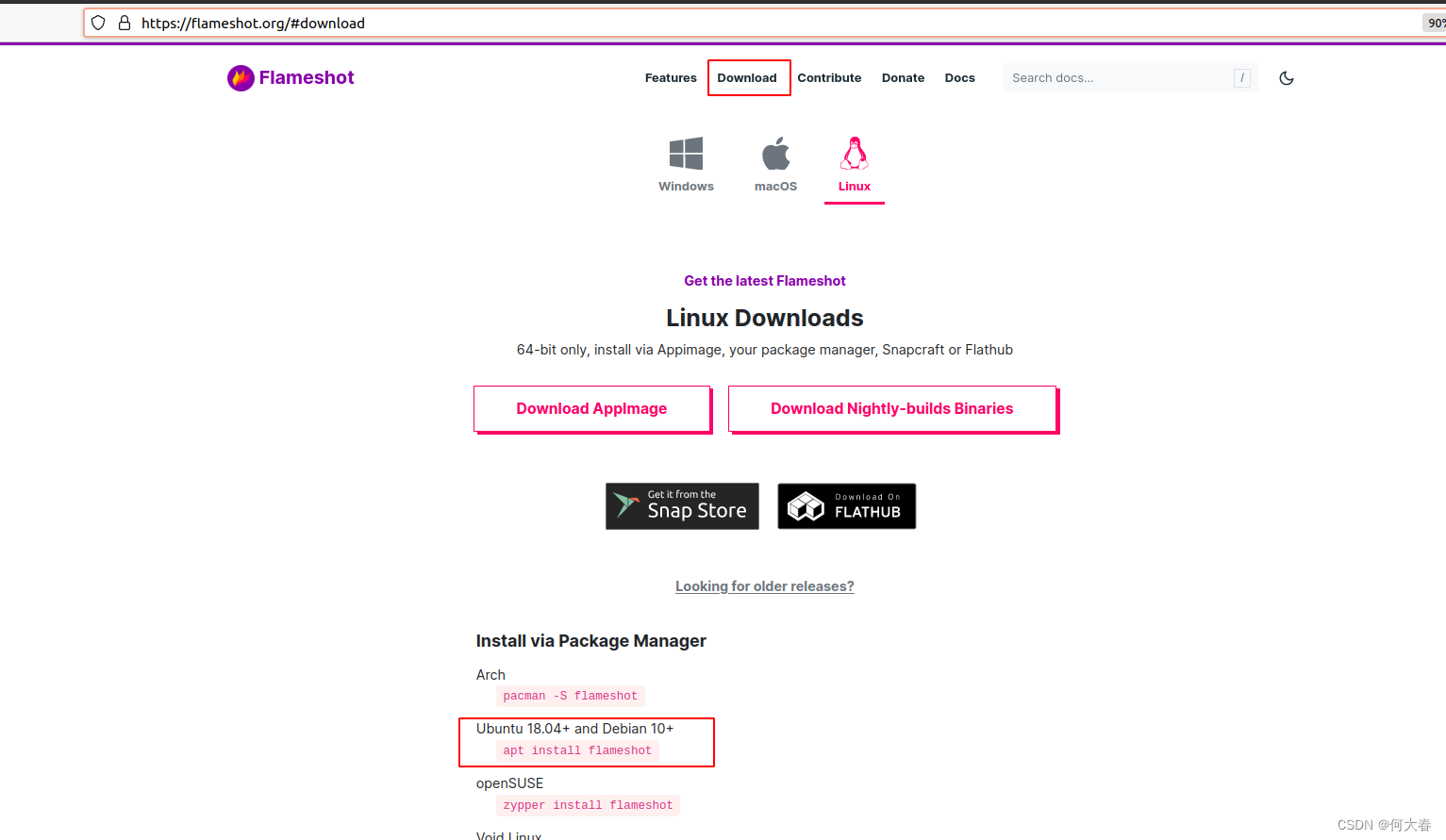Open the Donate nav item
1446x840 pixels.
click(x=903, y=78)
